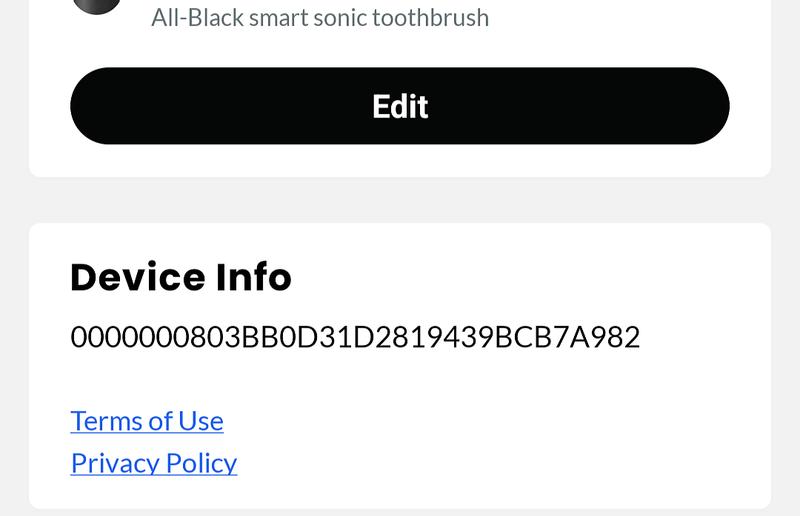Click the Device Info heading

click(x=181, y=277)
